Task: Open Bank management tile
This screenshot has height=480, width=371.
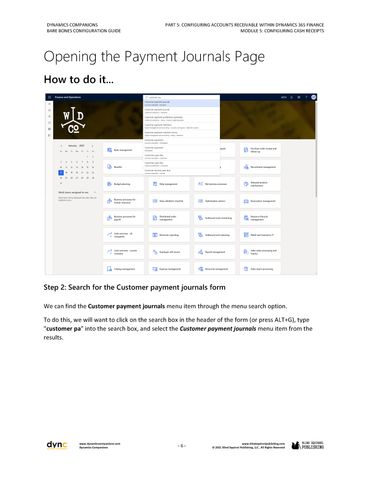Action: [x=124, y=150]
